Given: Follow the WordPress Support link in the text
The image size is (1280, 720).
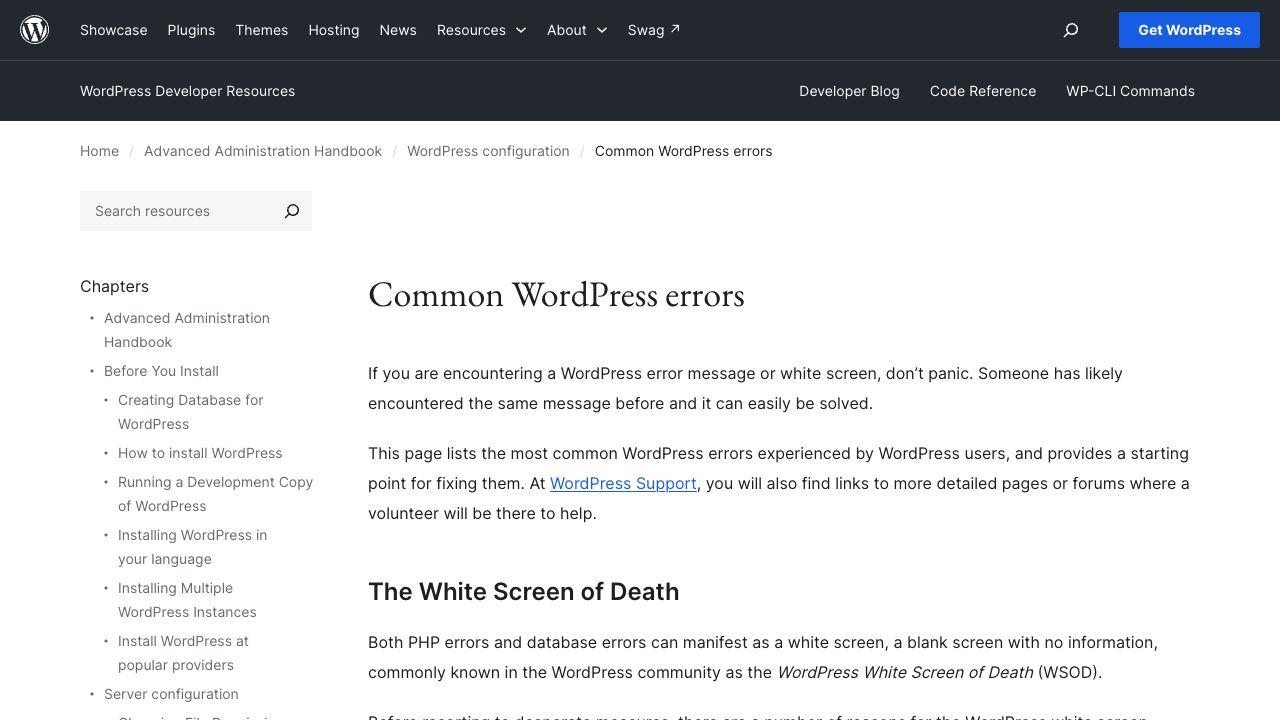Looking at the screenshot, I should pyautogui.click(x=623, y=483).
